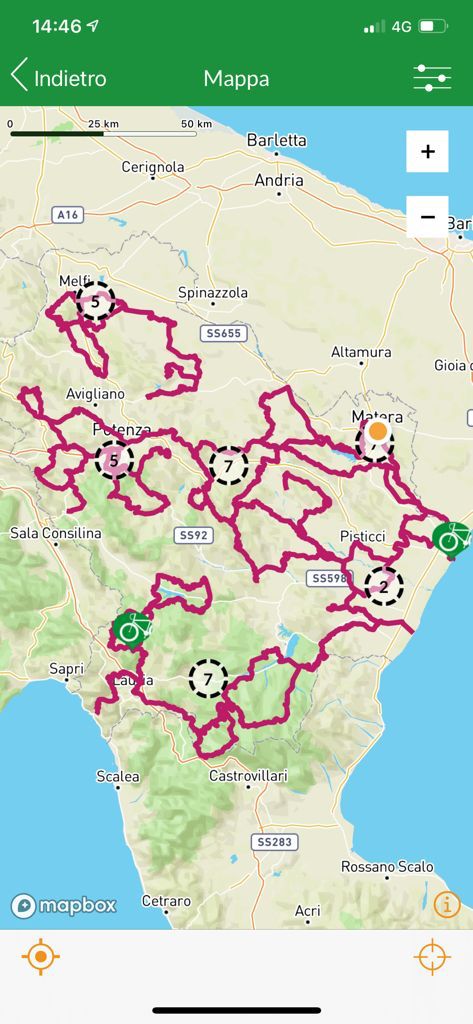Zoom in with the plus button
473x1024 pixels.
[427, 152]
